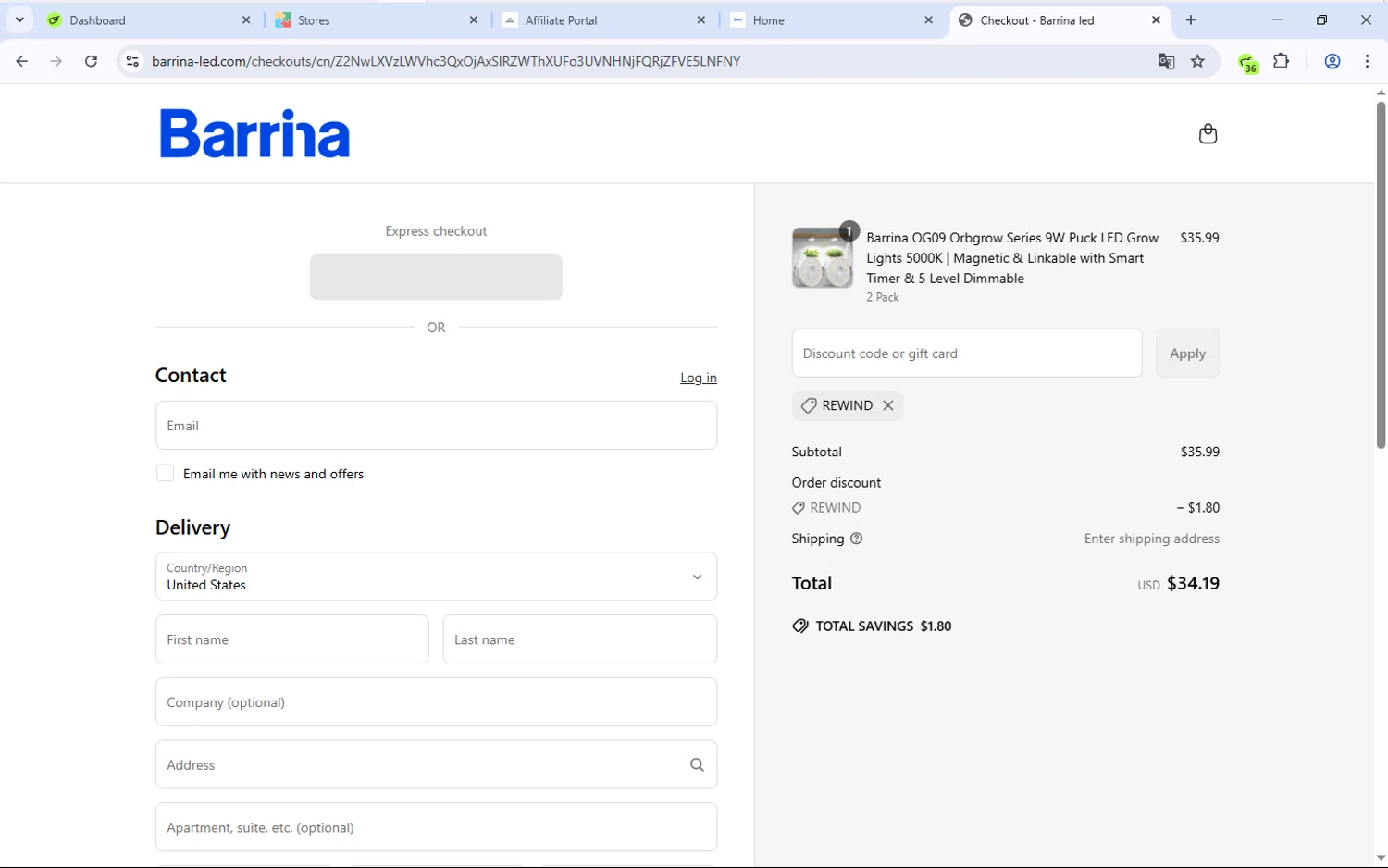Click the address search magnifier icon

(x=697, y=764)
